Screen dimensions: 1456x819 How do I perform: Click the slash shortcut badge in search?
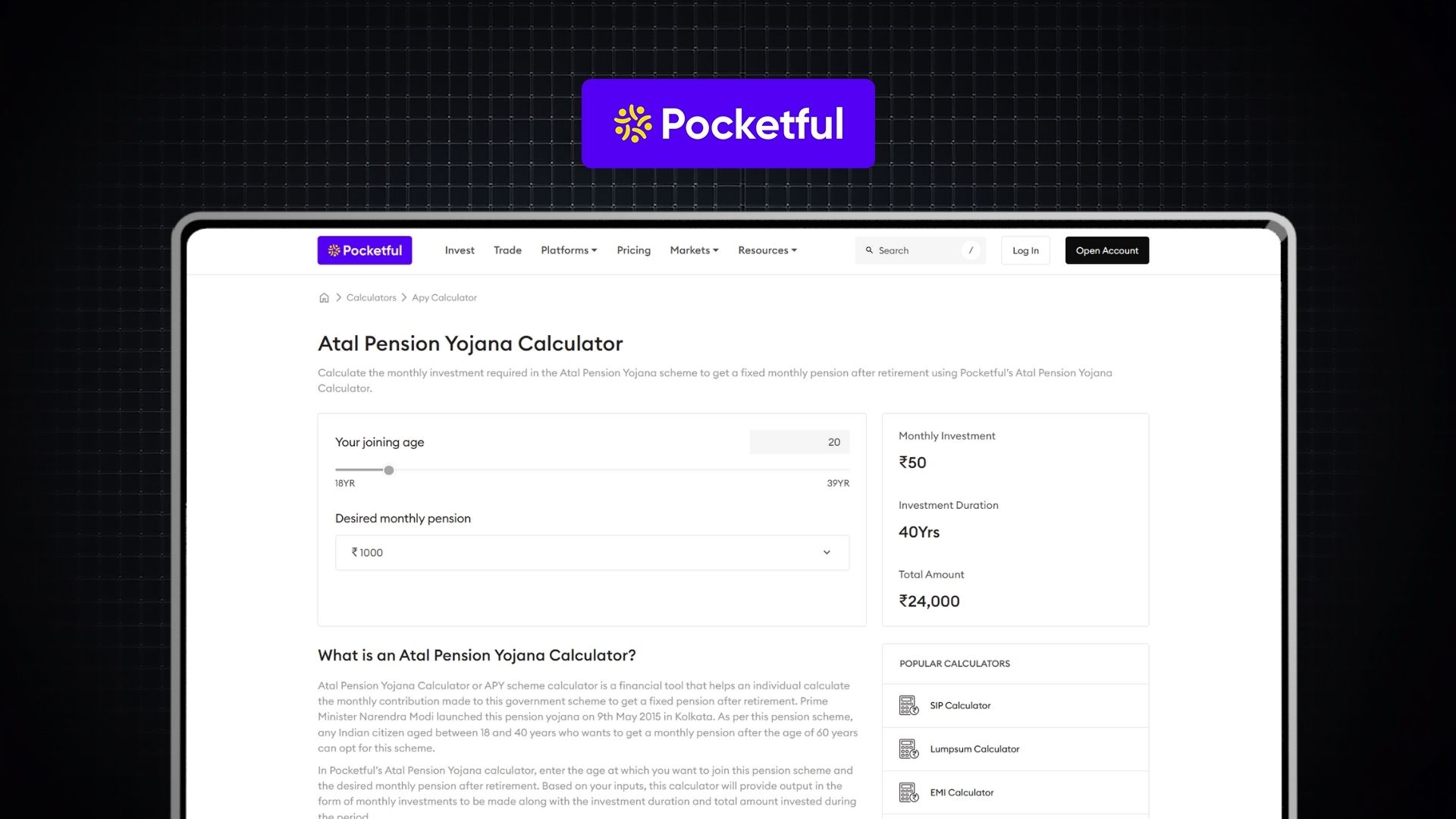pos(971,250)
